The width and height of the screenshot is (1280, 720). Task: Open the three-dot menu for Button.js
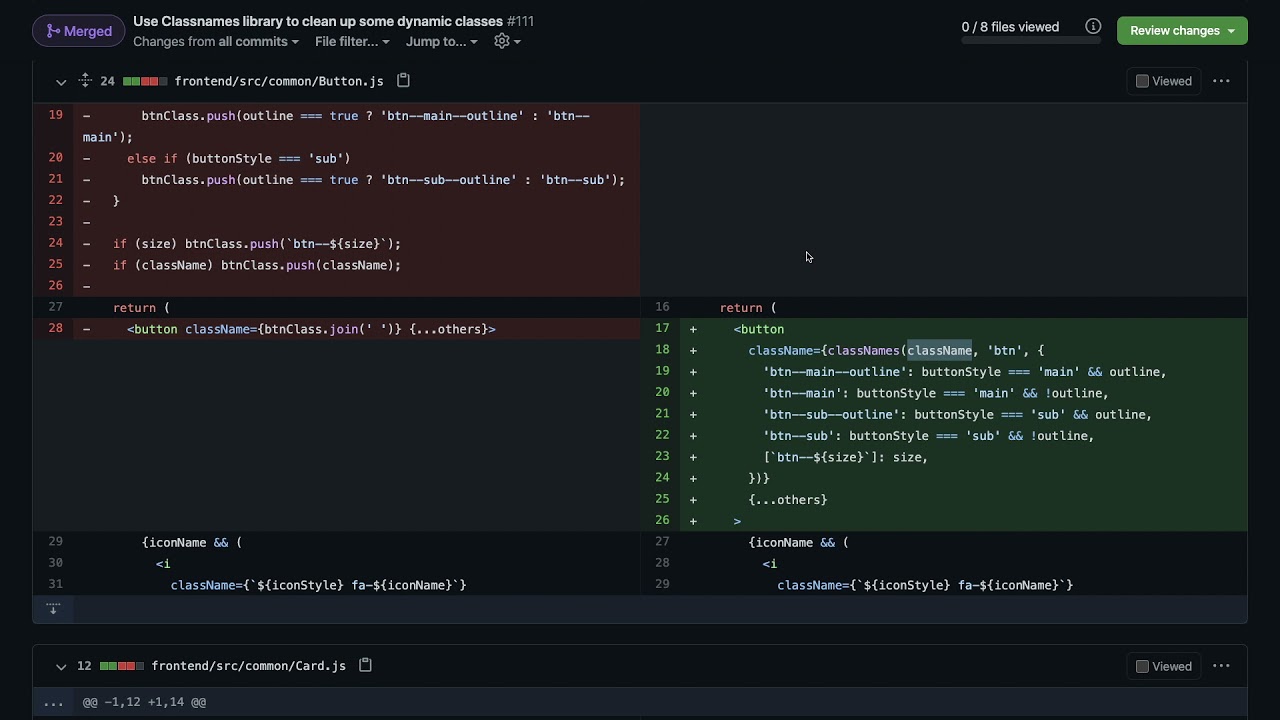1221,81
